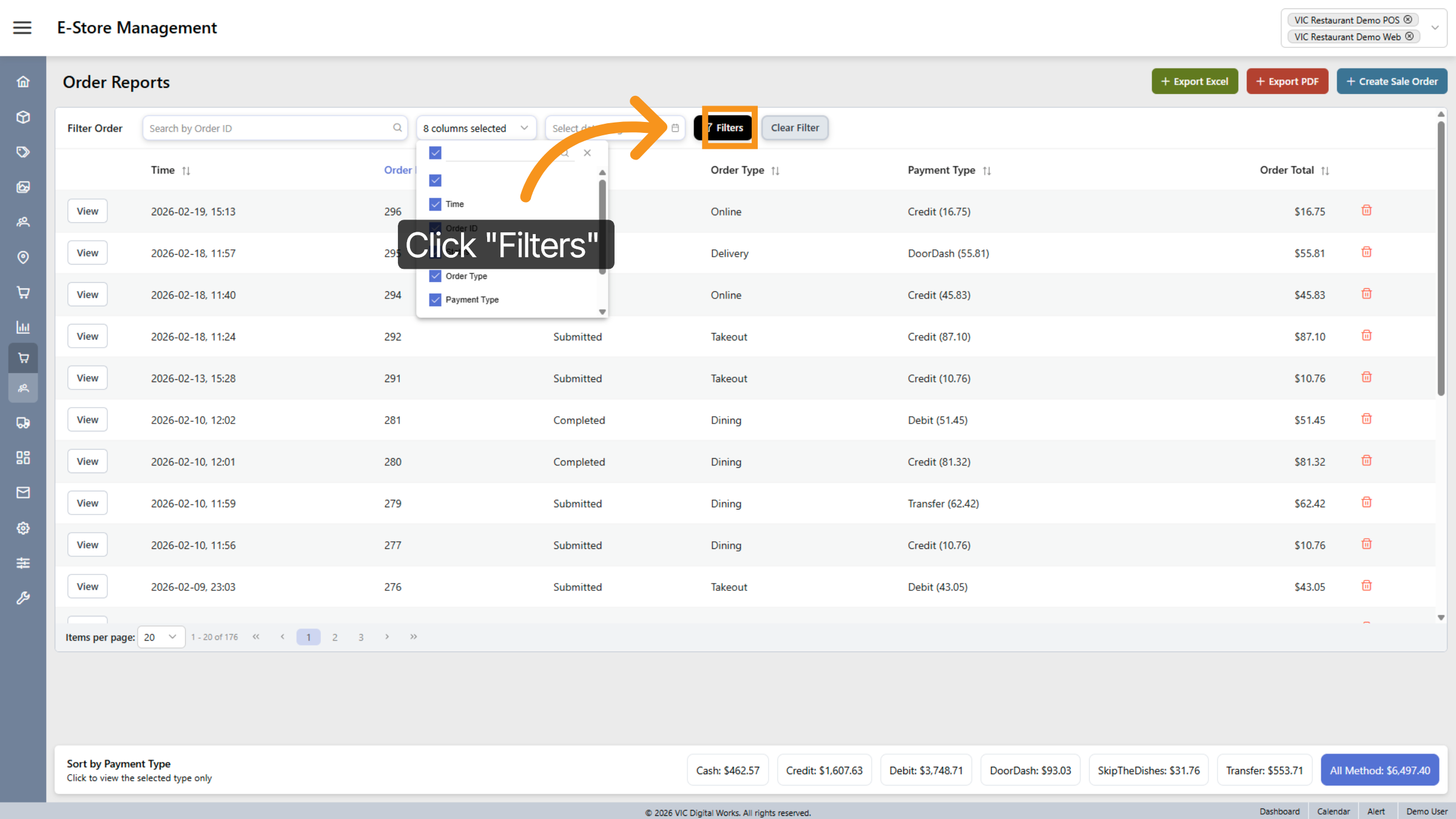Open the hamburger menu next to E-Store Management

22,27
